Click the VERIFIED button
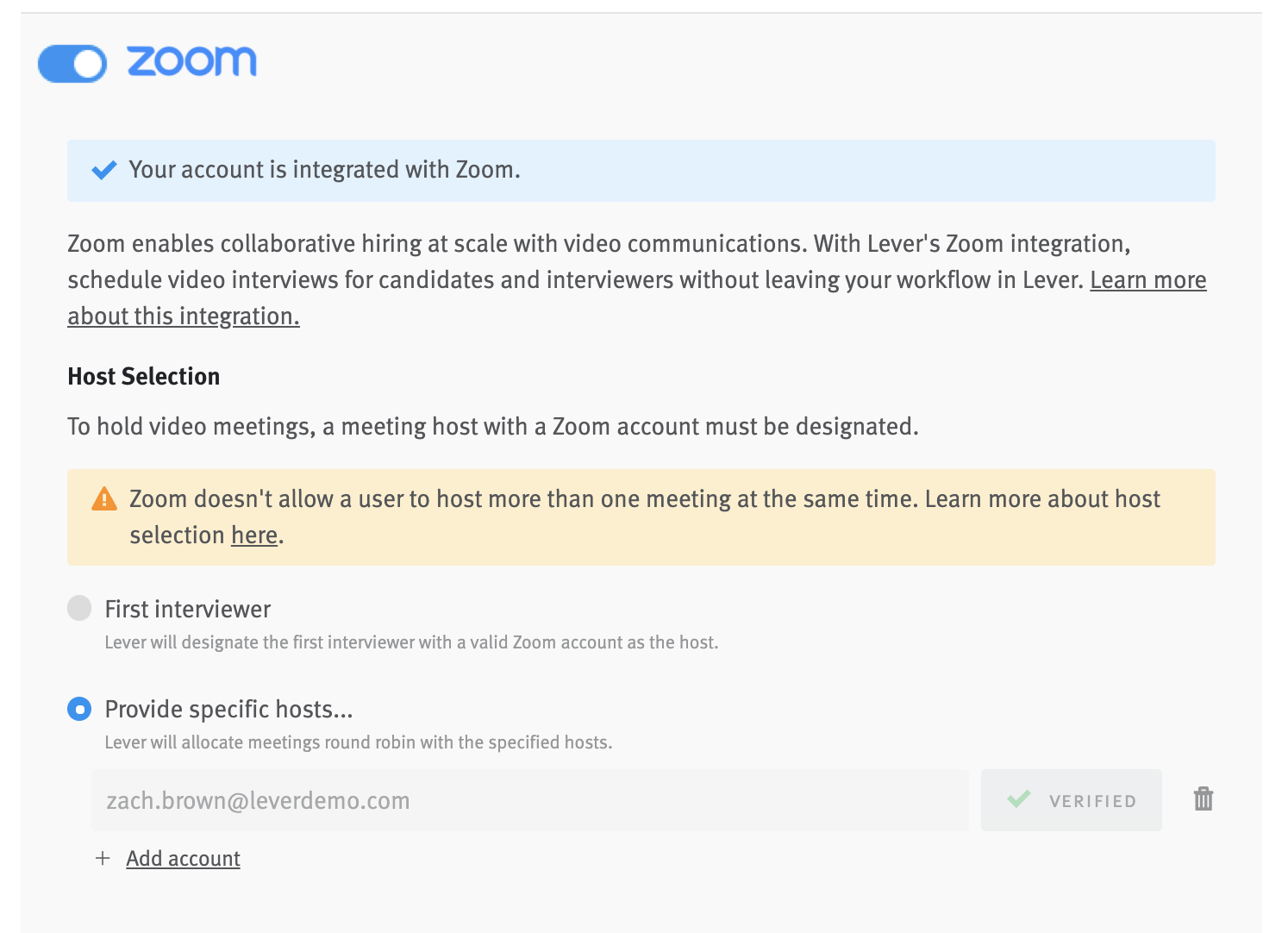The height and width of the screenshot is (933, 1288). (x=1071, y=799)
